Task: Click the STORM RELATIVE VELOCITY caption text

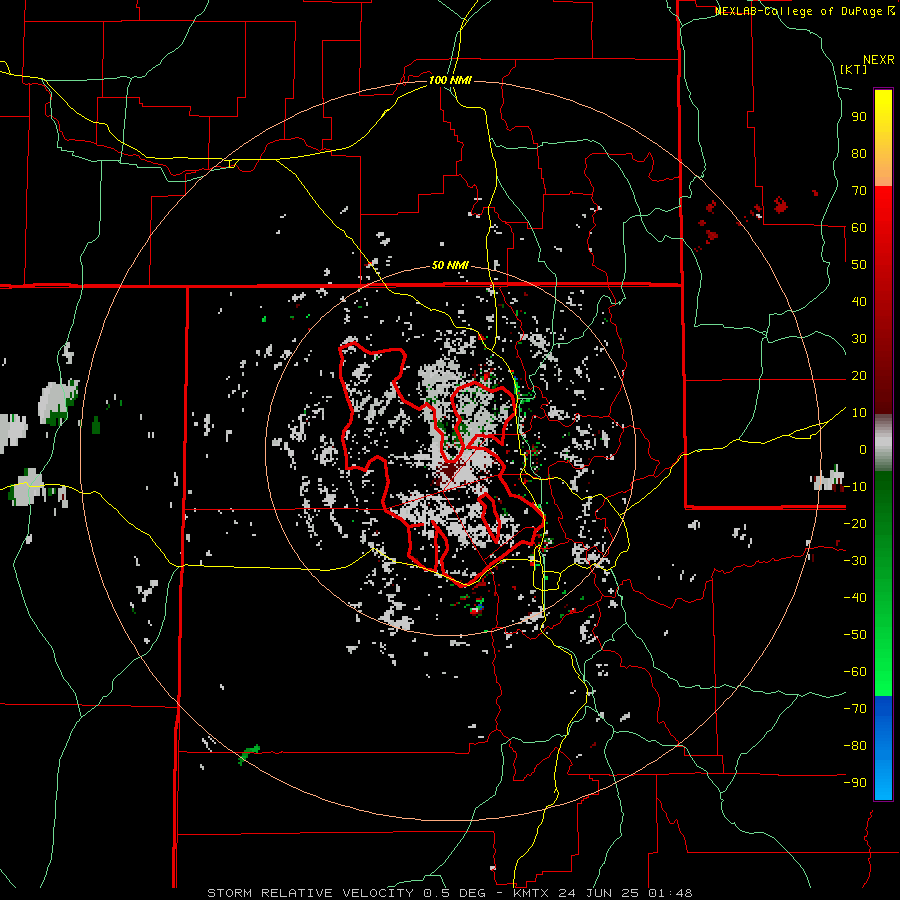Action: coord(310,893)
